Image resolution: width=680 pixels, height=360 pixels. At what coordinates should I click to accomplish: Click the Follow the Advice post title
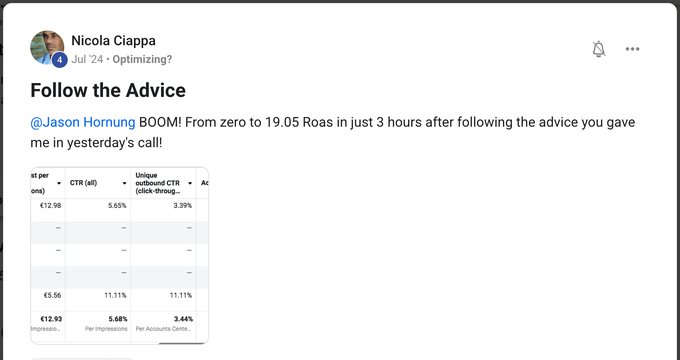point(108,90)
